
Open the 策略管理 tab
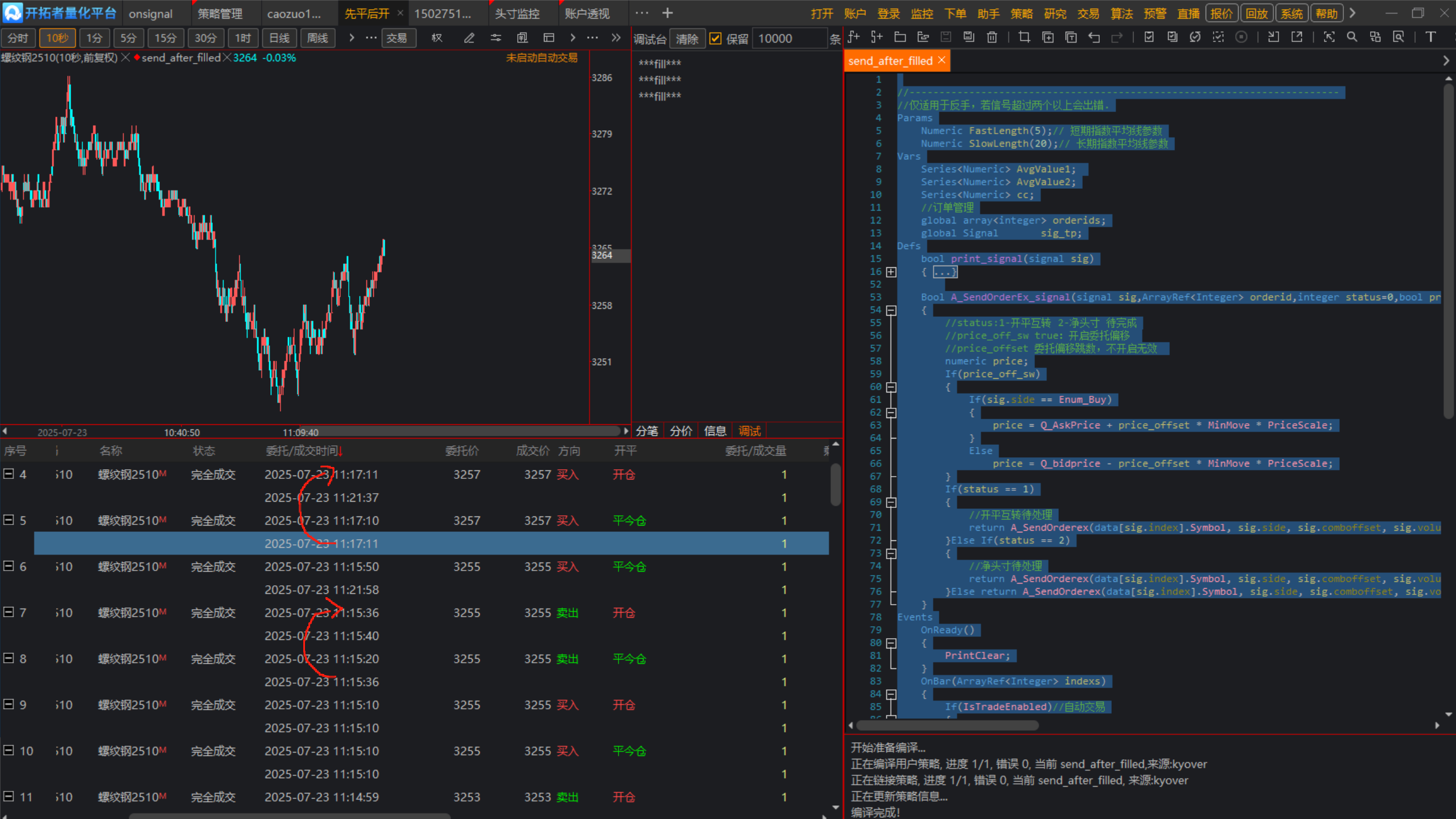pos(220,14)
